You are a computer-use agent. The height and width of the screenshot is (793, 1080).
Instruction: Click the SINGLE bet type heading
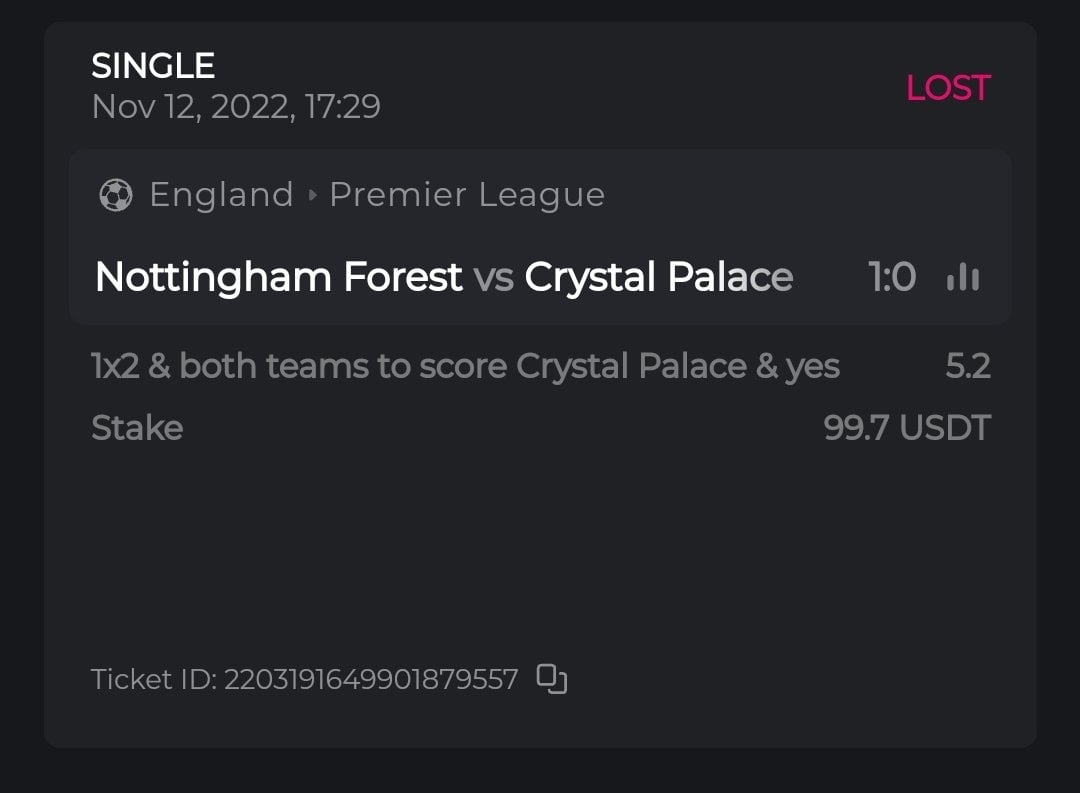(x=153, y=66)
